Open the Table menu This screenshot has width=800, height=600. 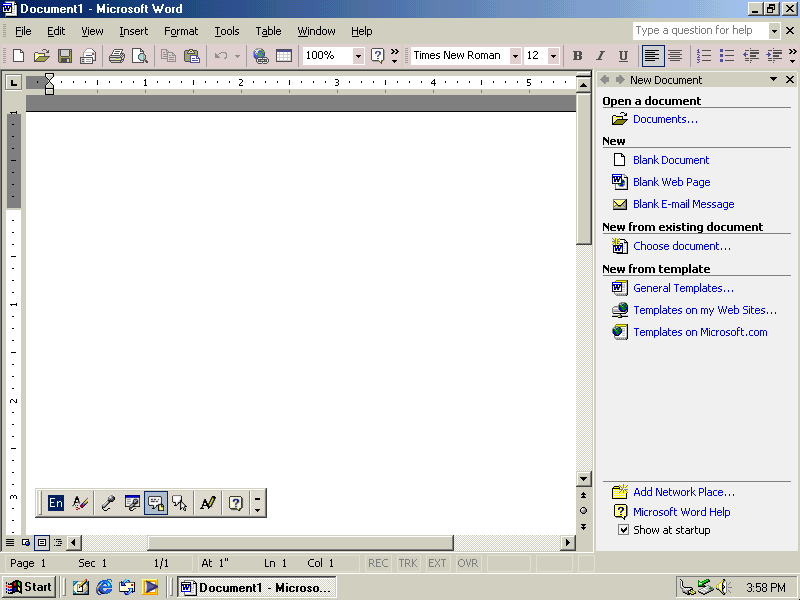268,31
